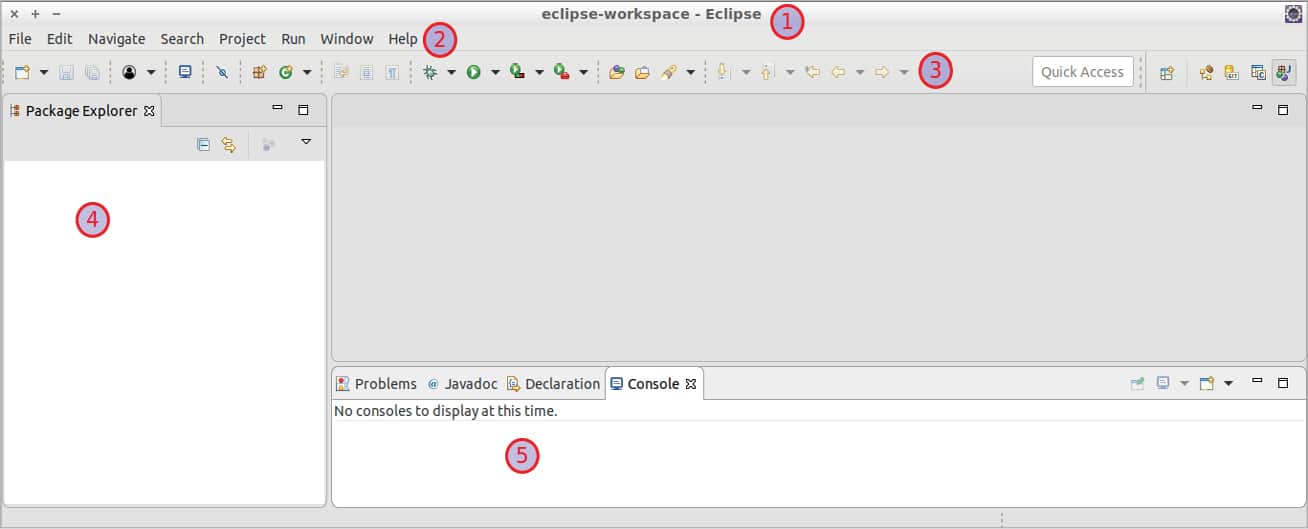Click the Coverage run icon
1308x529 pixels.
pos(518,72)
